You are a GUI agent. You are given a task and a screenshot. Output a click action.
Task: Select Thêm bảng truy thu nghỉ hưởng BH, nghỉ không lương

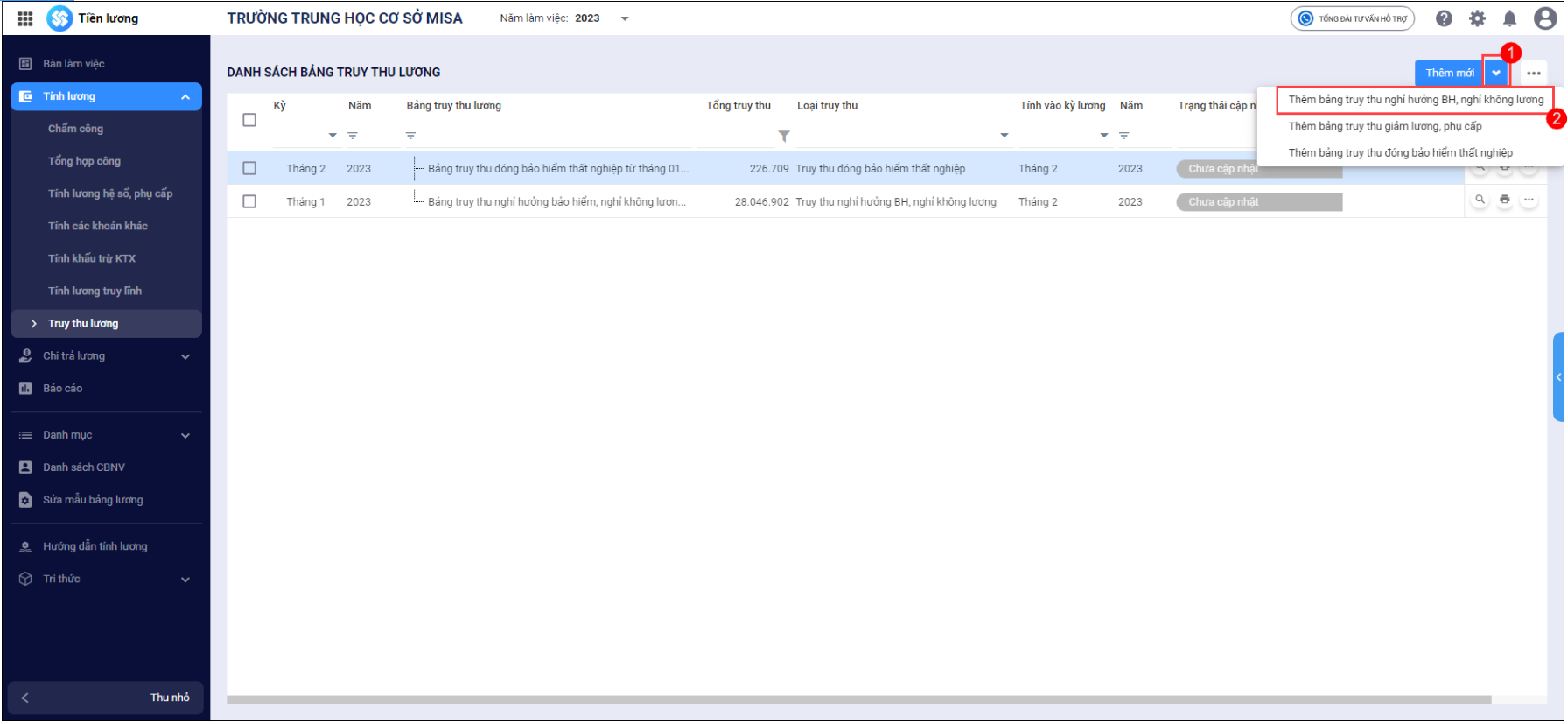1416,100
